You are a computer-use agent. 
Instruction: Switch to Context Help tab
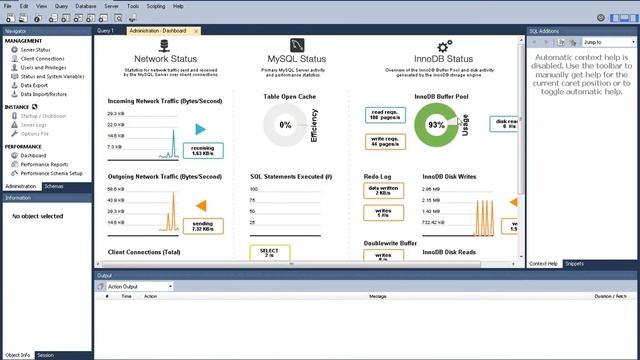pos(543,264)
